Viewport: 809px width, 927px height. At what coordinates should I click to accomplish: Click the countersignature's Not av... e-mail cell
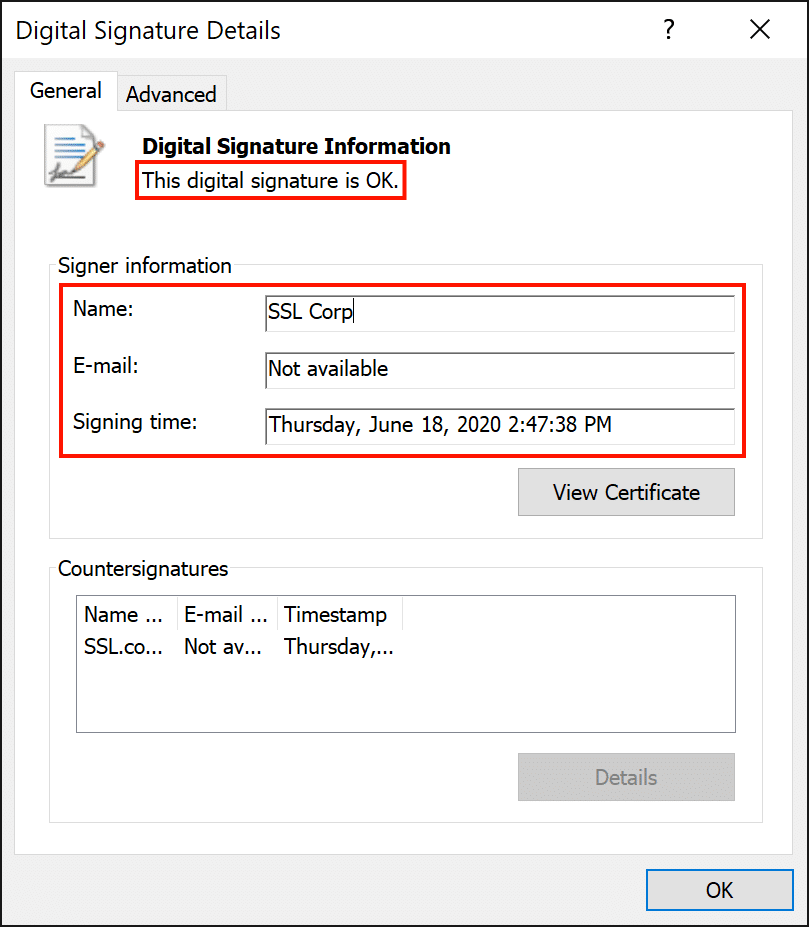[224, 647]
